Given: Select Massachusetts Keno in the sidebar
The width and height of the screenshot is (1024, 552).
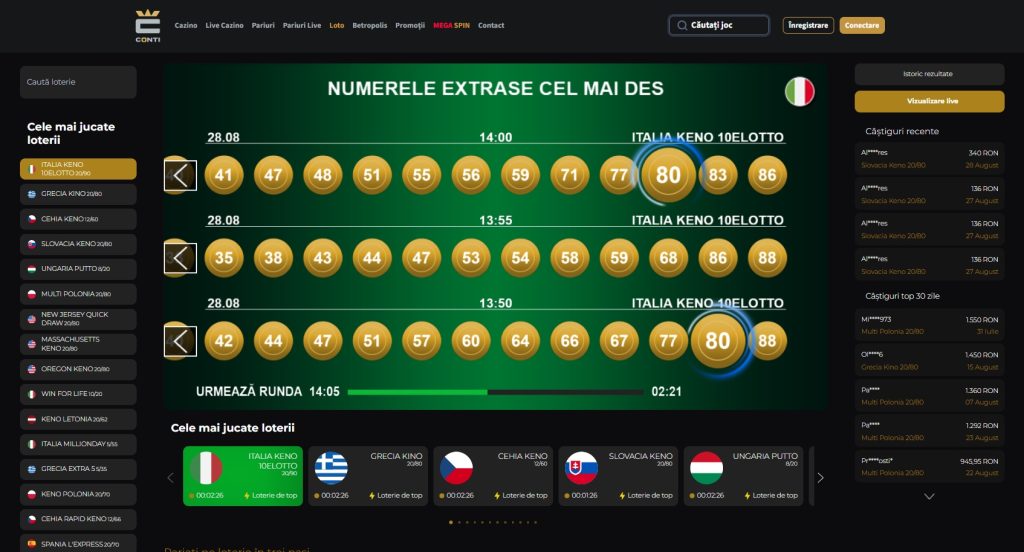Looking at the screenshot, I should tap(78, 344).
